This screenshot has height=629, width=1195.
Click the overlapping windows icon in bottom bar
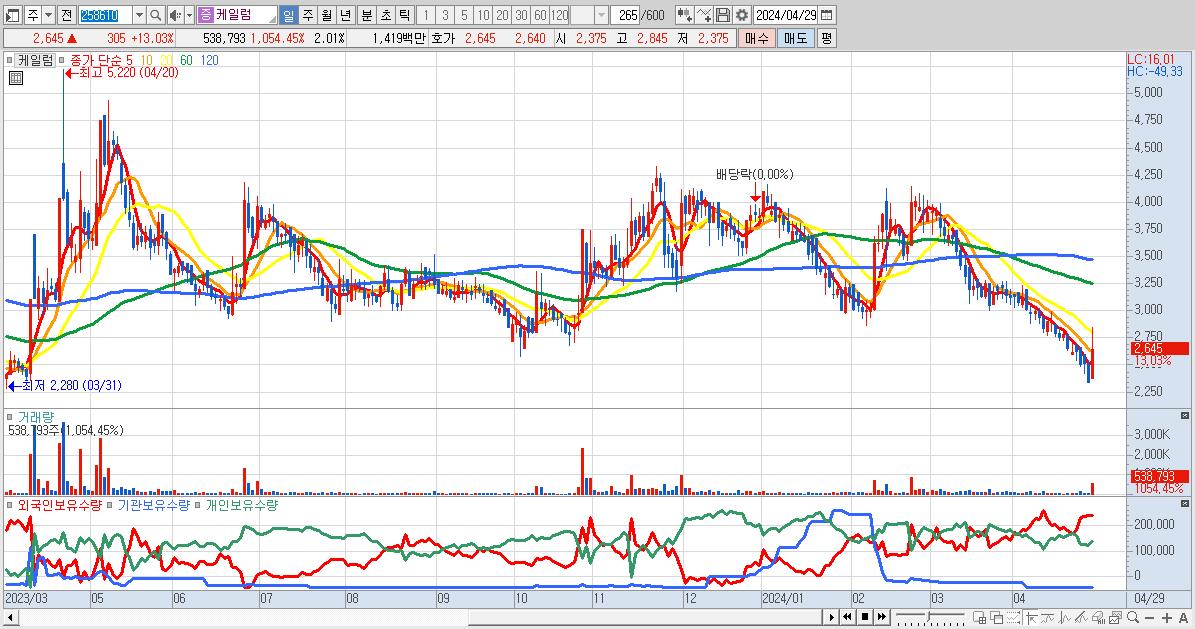click(x=996, y=618)
